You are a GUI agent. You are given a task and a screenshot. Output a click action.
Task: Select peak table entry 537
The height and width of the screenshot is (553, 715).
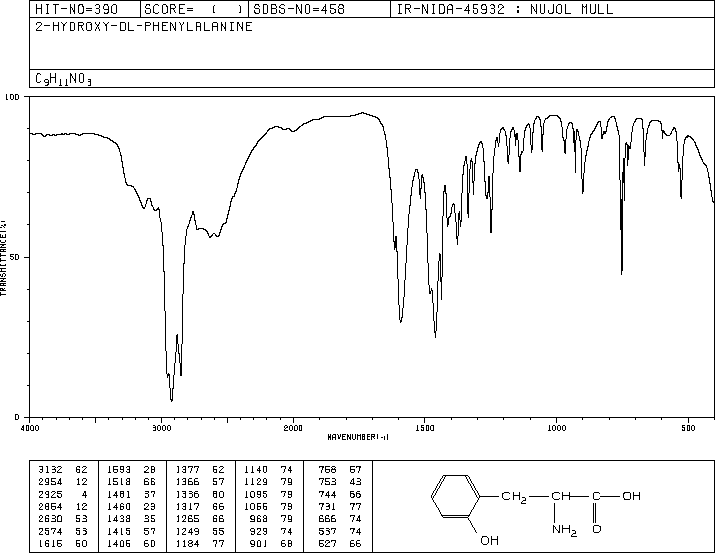327,531
